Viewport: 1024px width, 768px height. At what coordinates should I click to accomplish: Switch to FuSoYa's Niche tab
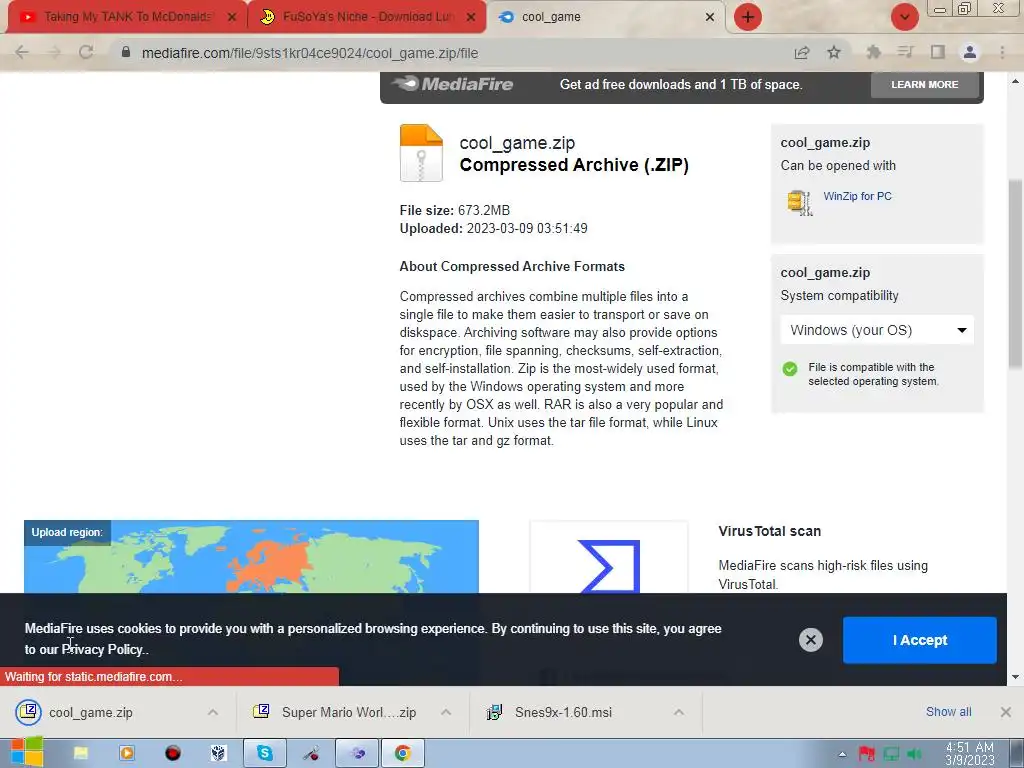click(366, 17)
